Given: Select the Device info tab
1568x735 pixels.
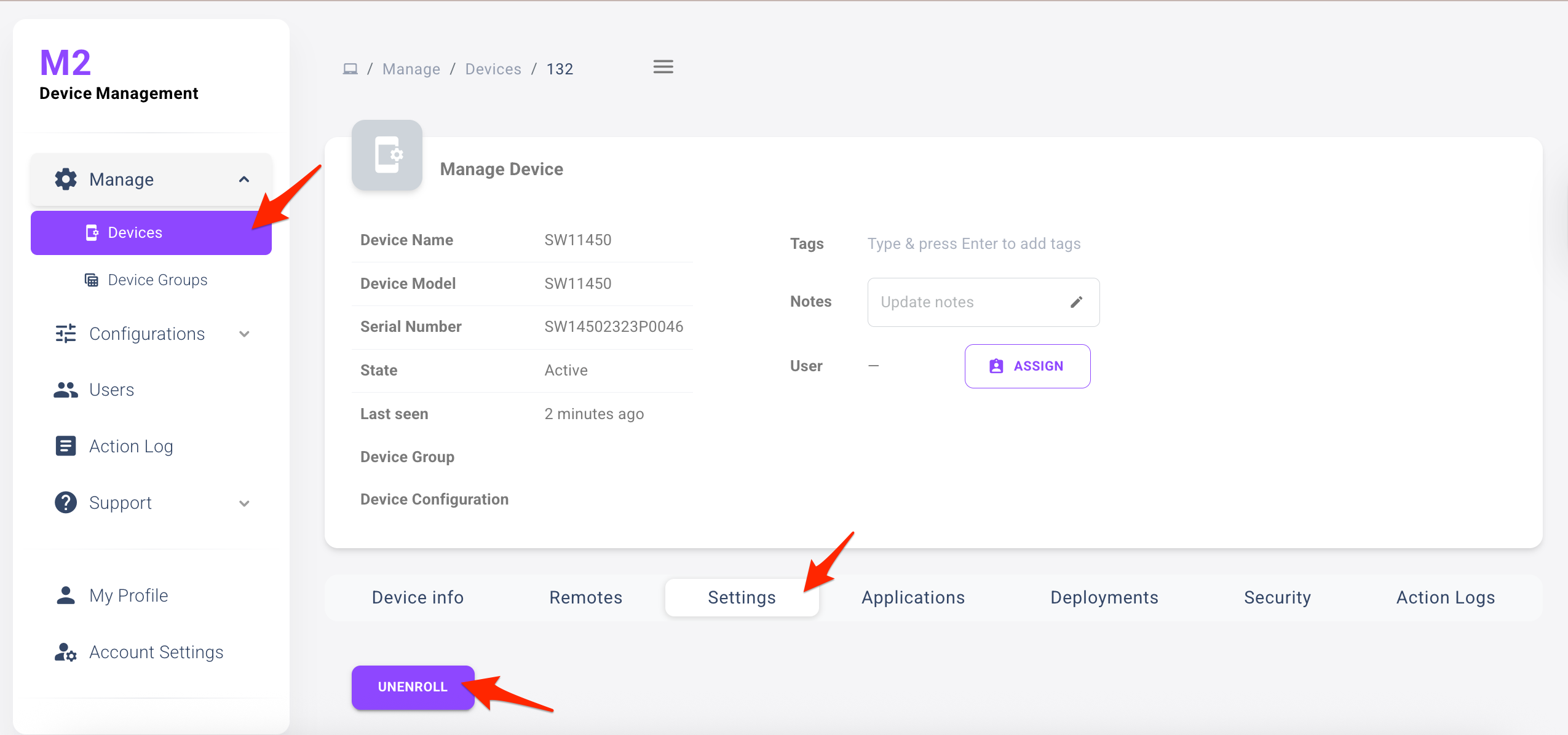Looking at the screenshot, I should click(x=418, y=597).
